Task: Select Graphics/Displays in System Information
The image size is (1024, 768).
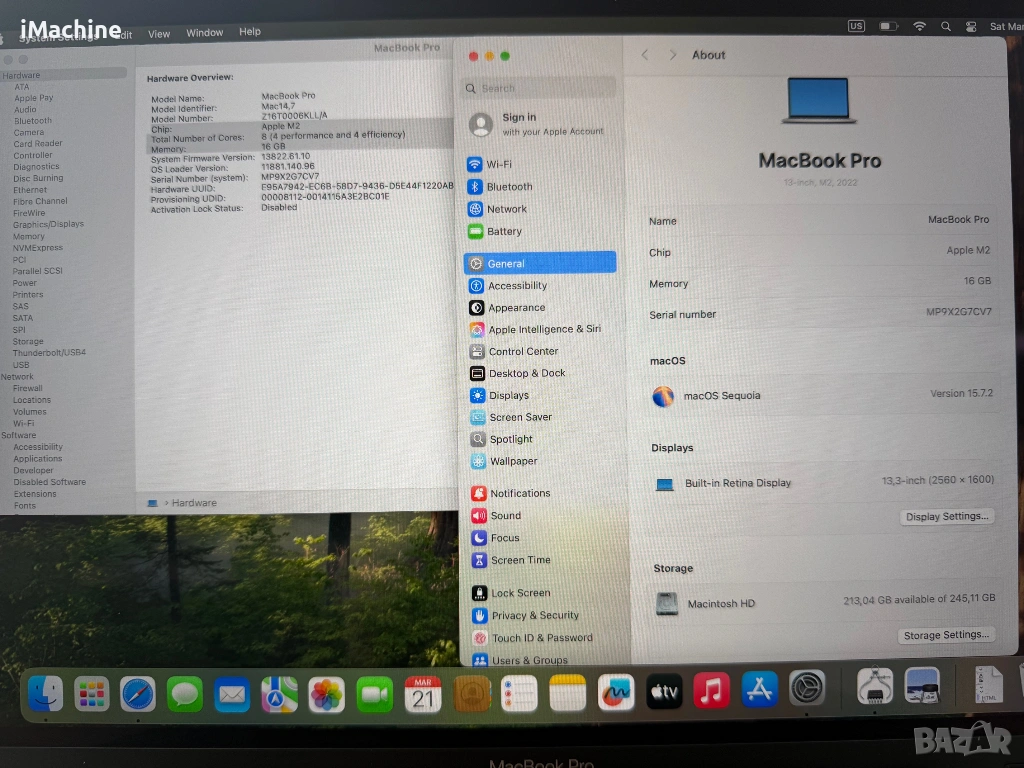Action: 48,224
